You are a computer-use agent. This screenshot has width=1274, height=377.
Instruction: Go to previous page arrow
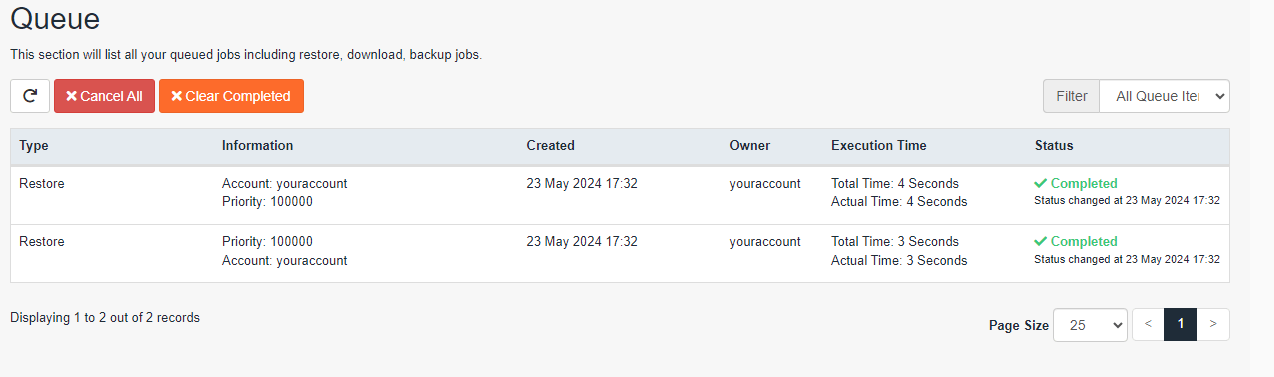tap(1148, 324)
